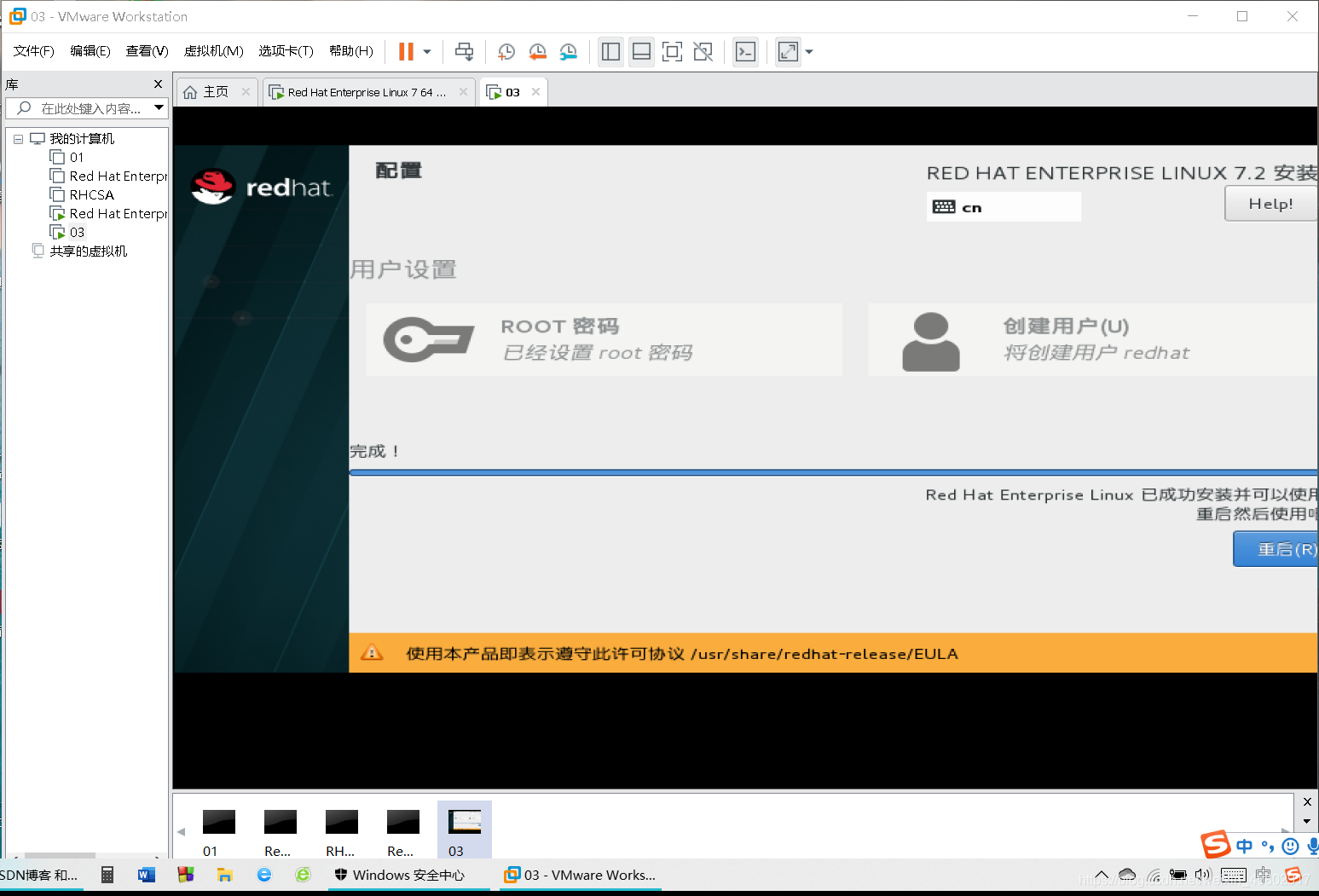
Task: Click the Unity mode icon
Action: (703, 52)
